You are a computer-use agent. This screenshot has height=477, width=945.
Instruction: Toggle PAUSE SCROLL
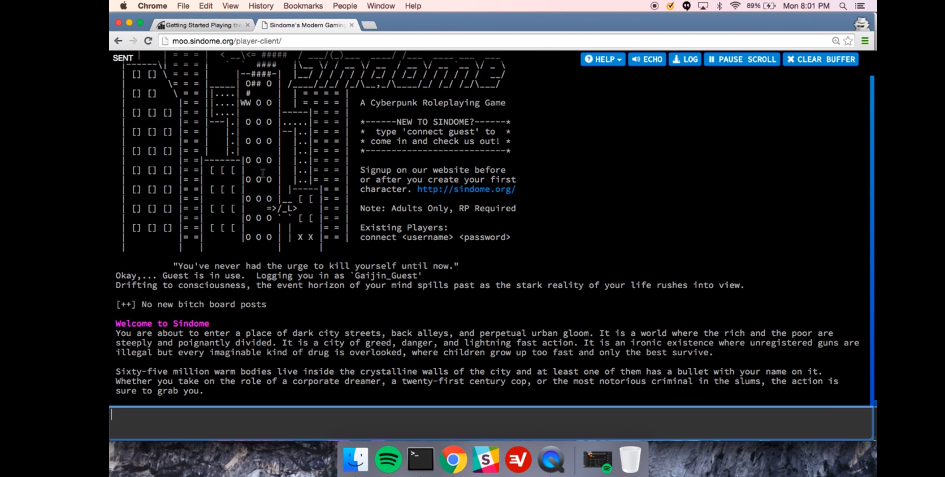(x=742, y=59)
